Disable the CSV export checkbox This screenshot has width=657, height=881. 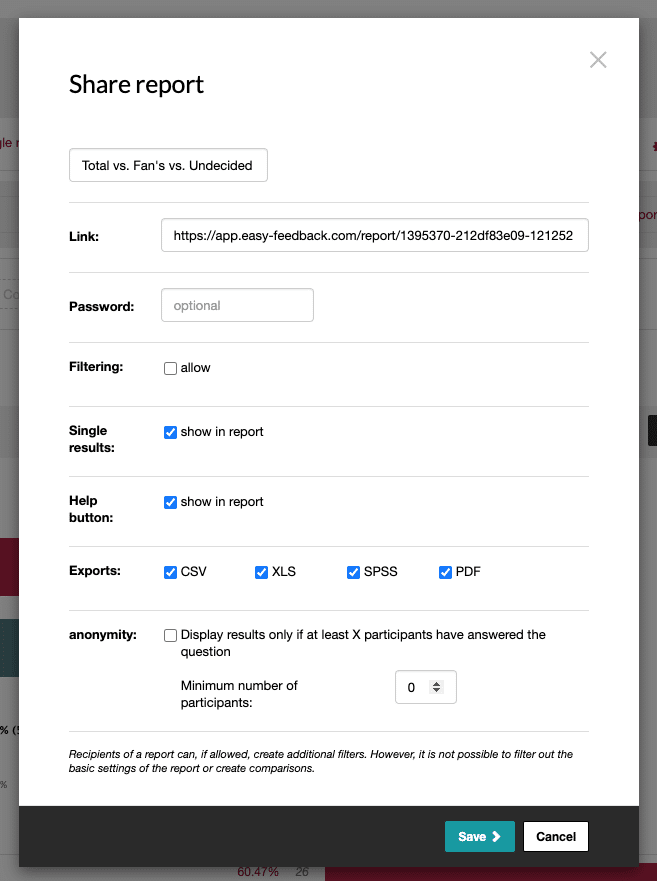pyautogui.click(x=170, y=572)
